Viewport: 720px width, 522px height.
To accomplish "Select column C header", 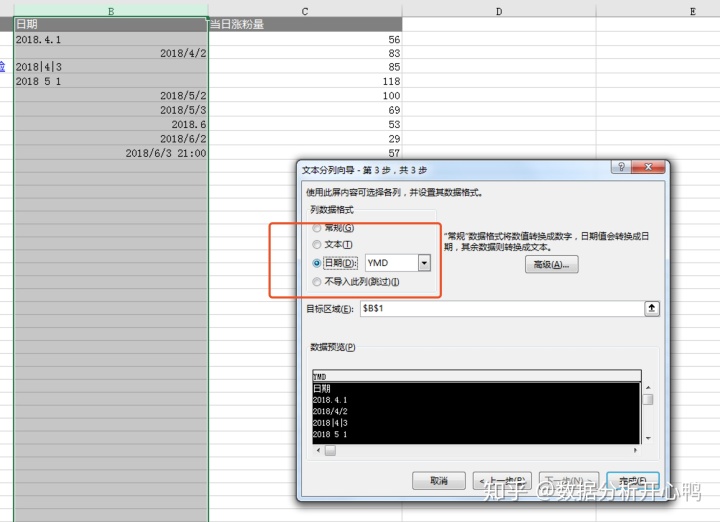I will point(305,11).
